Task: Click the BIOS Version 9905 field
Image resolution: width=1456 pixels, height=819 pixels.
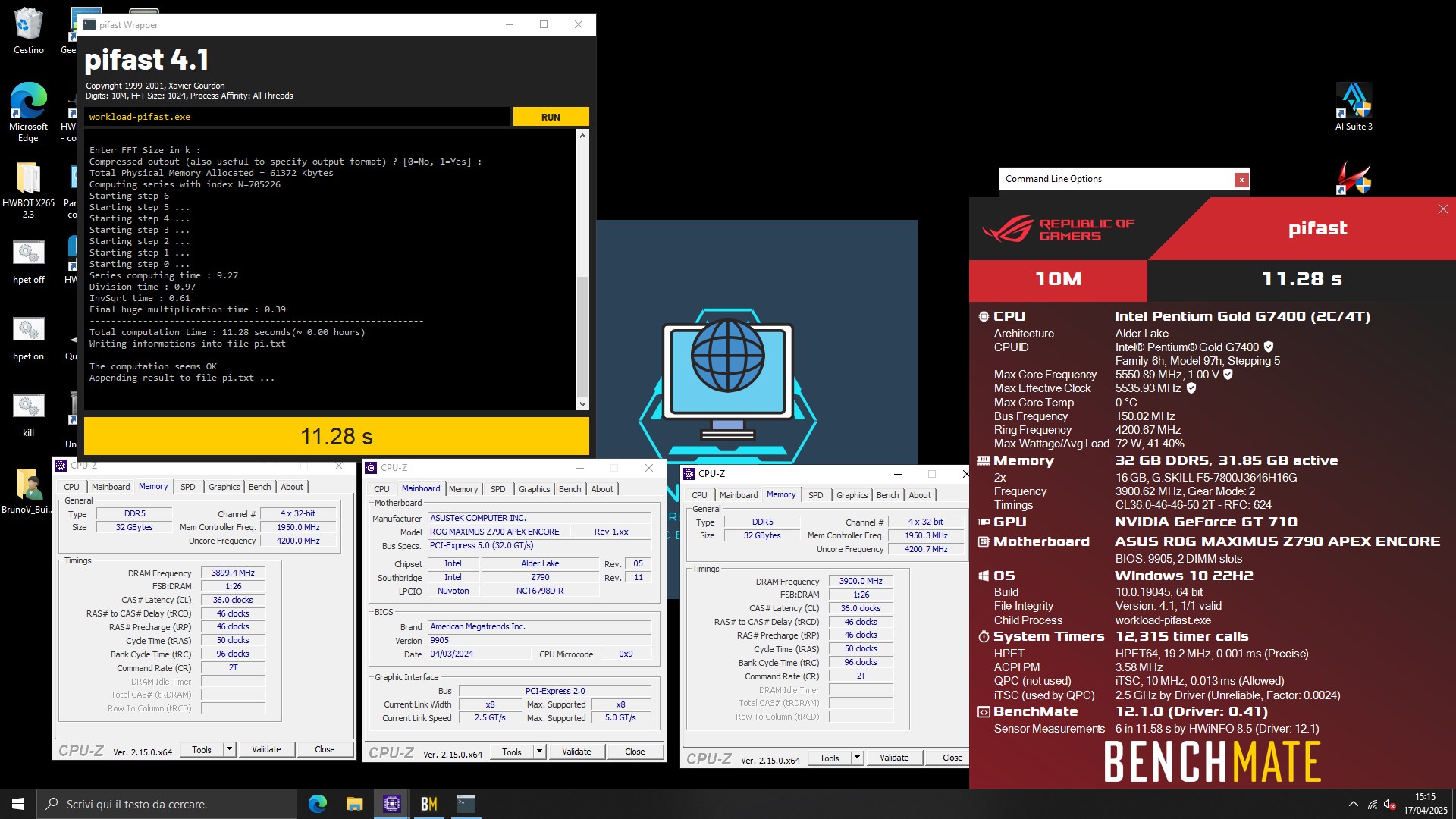Action: click(539, 640)
